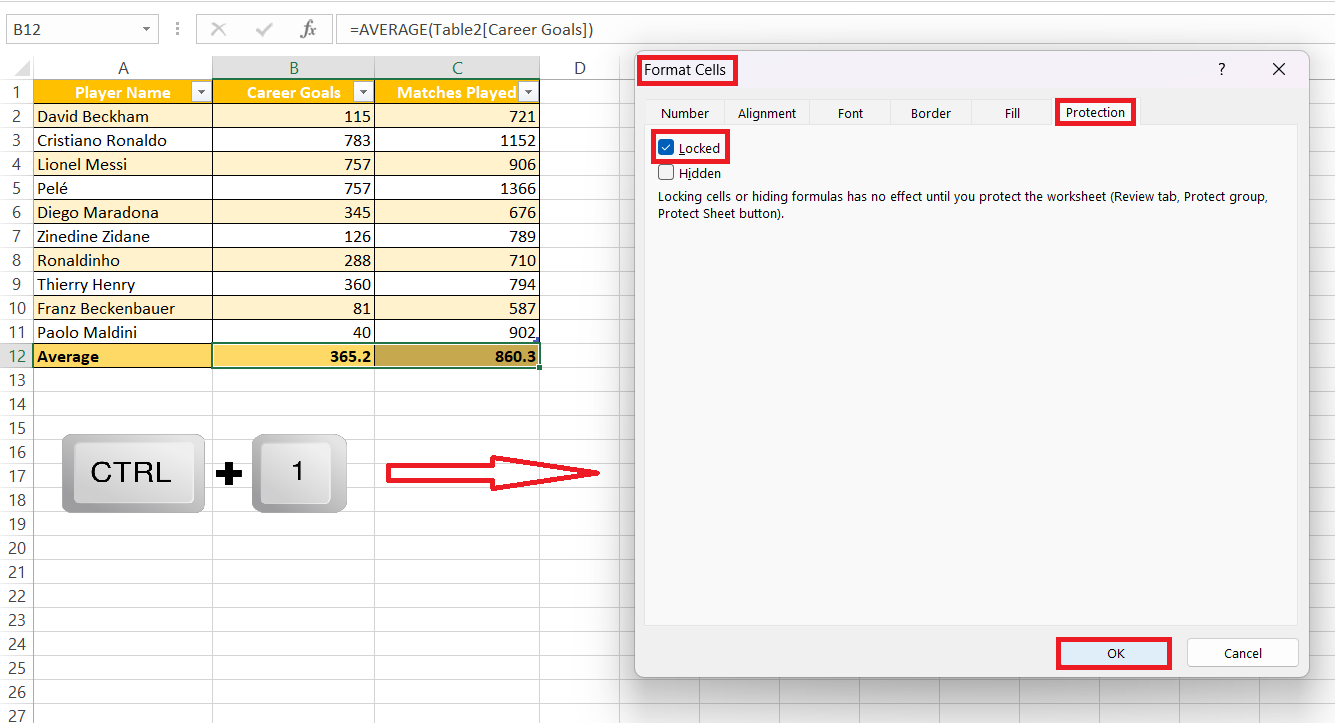Click the 365.2 average goals cell

pos(294,356)
